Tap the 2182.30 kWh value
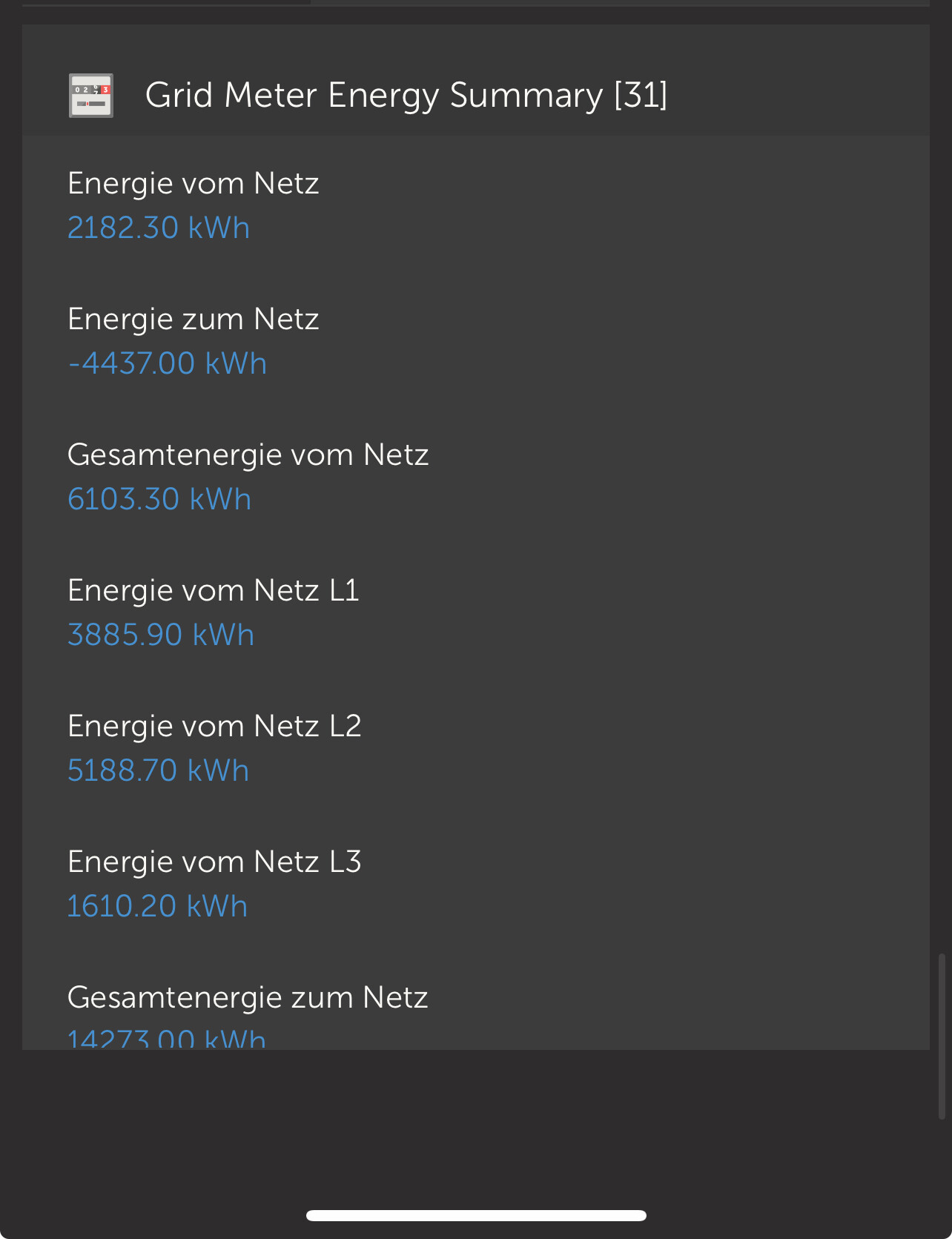The width and height of the screenshot is (952, 1239). [159, 228]
